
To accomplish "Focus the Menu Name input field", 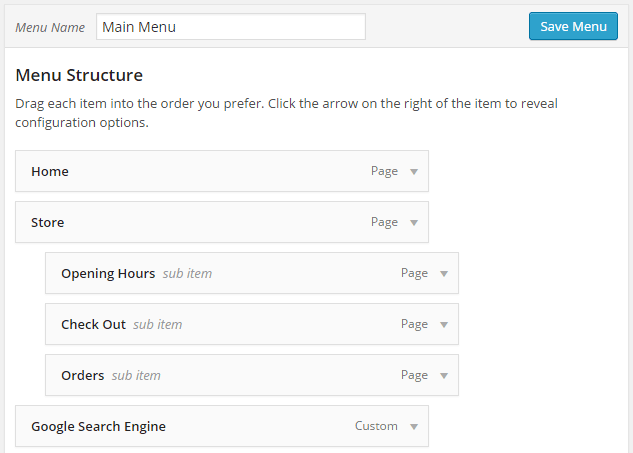I will point(231,27).
